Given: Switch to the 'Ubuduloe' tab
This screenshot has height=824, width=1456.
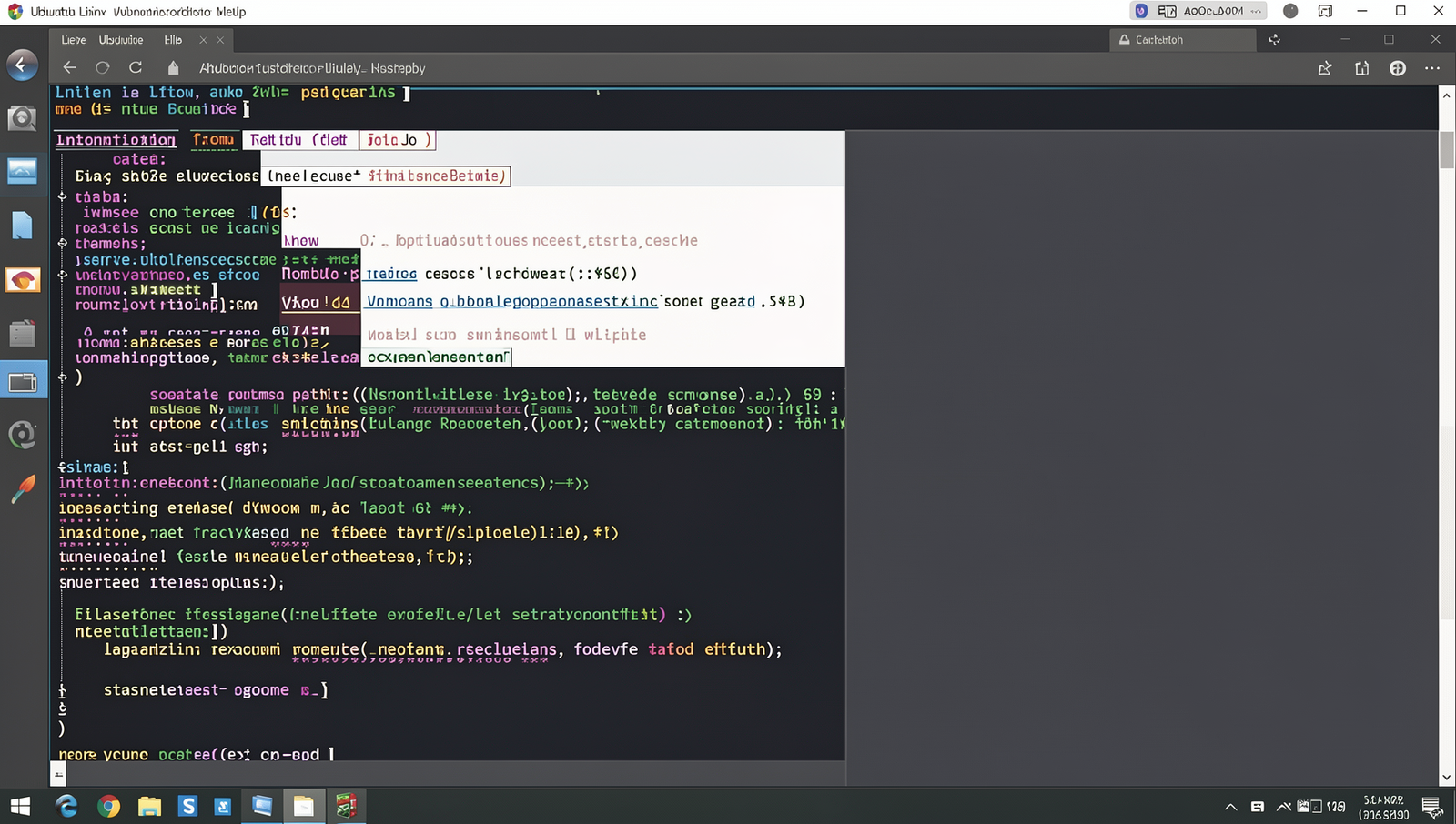Looking at the screenshot, I should pos(121,40).
